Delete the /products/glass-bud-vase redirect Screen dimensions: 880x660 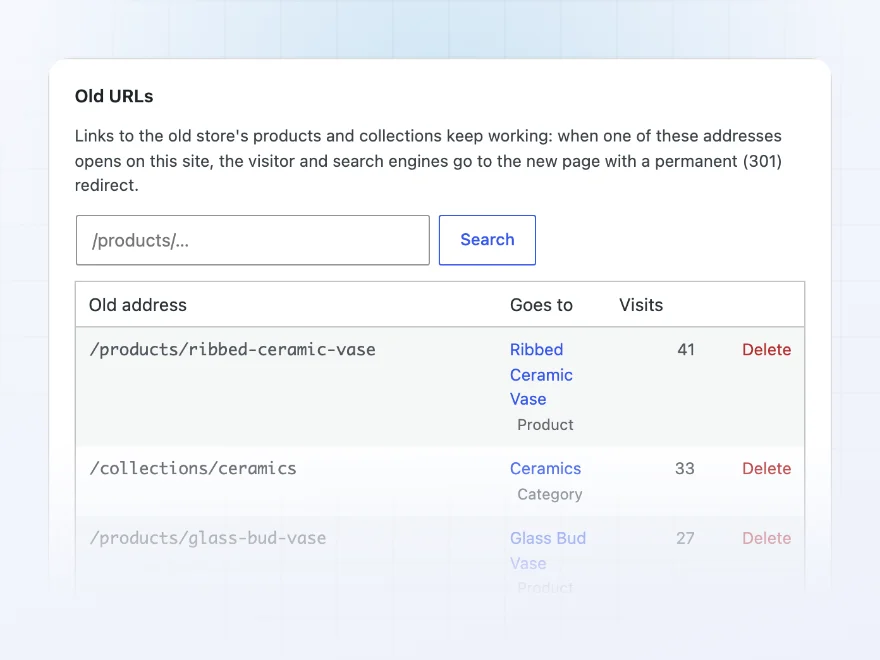(767, 538)
